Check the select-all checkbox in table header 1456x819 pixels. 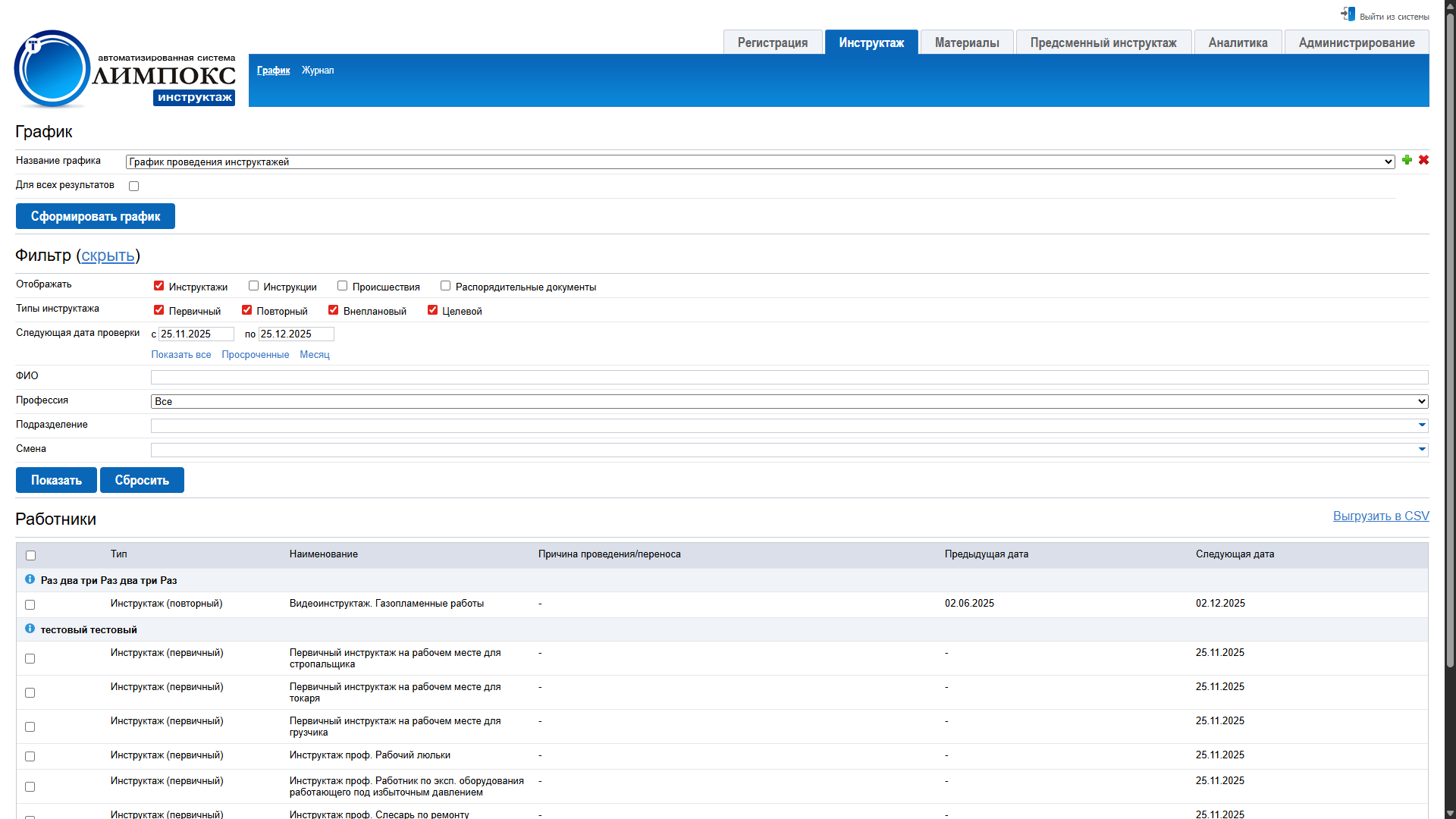tap(31, 556)
